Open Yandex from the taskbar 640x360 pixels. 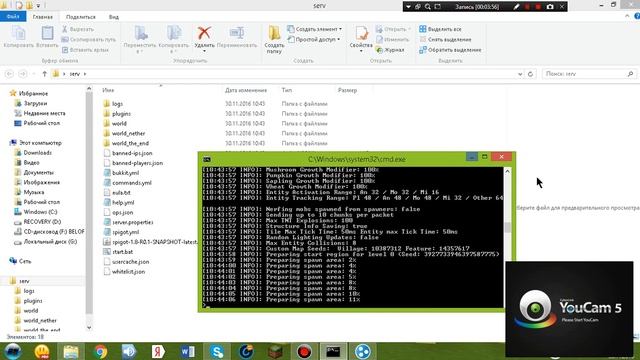(158, 351)
